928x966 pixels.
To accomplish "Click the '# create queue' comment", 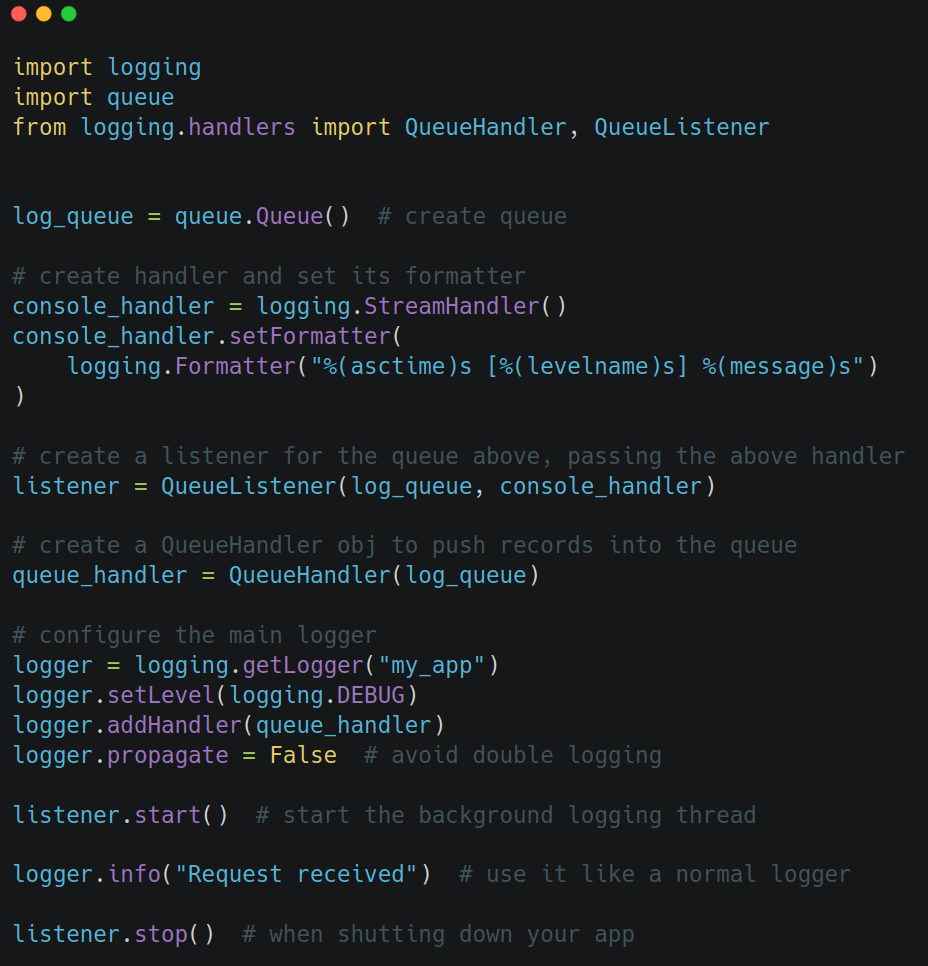I will tap(472, 216).
